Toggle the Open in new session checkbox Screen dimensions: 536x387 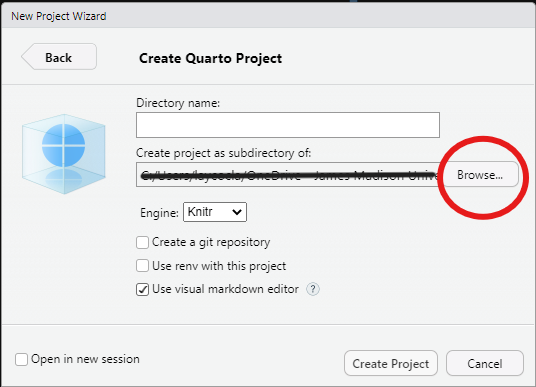[x=21, y=359]
